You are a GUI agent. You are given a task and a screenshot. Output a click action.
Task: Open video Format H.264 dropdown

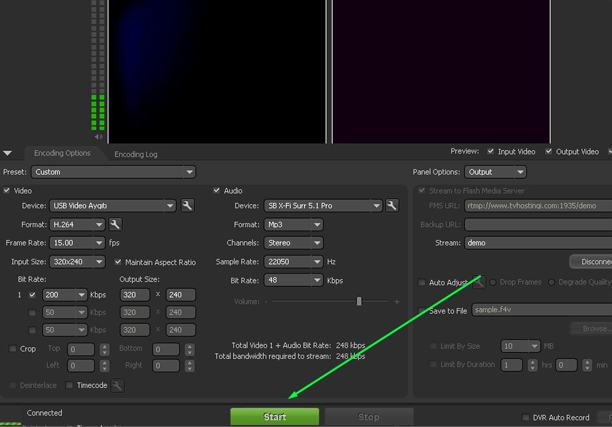coord(77,224)
